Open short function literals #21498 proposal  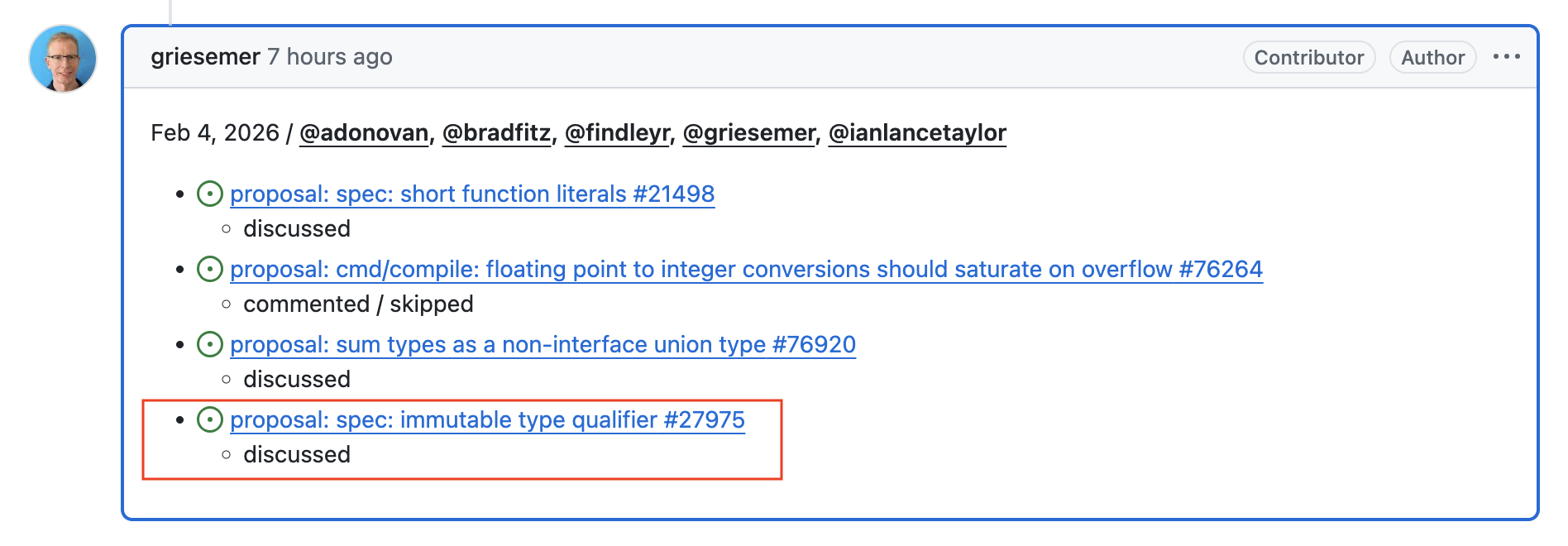(x=472, y=194)
